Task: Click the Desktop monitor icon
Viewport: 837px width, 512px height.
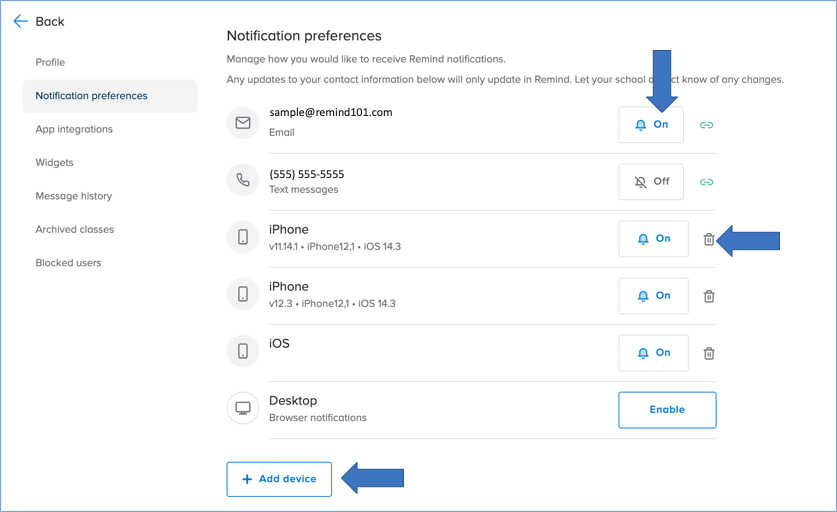Action: (243, 409)
